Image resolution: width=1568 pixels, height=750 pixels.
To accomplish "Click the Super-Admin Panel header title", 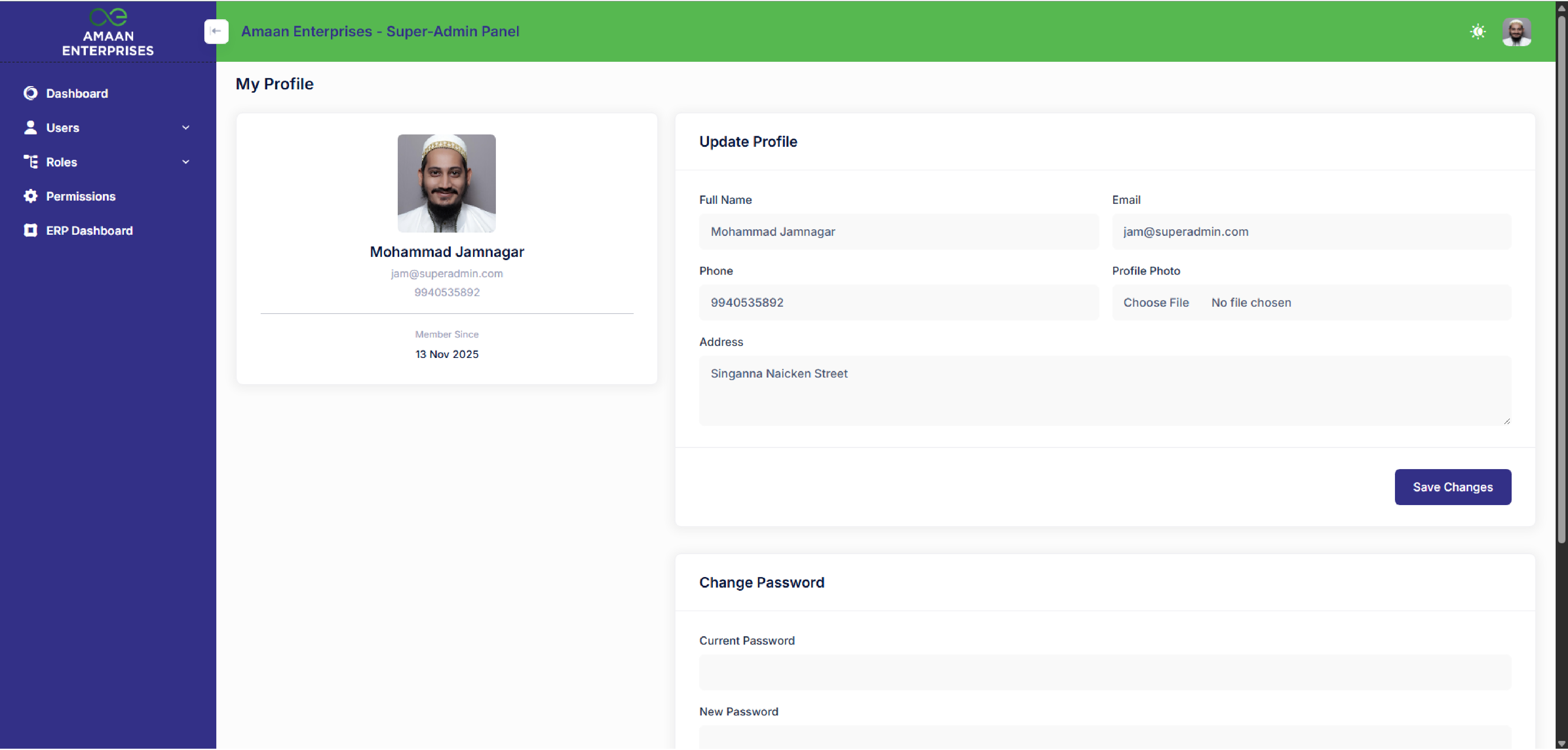I will tap(380, 31).
